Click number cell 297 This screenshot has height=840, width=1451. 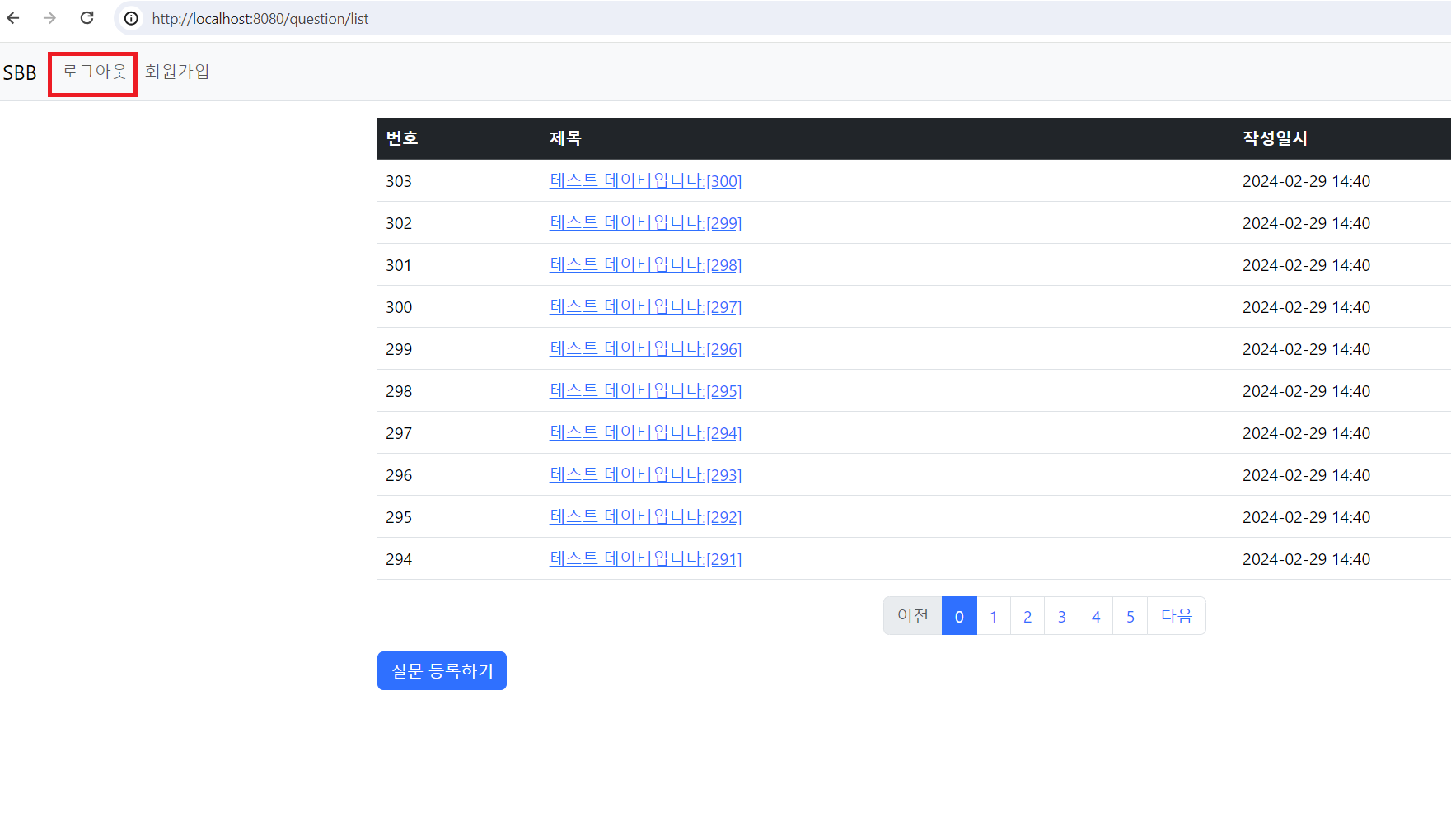pos(399,433)
